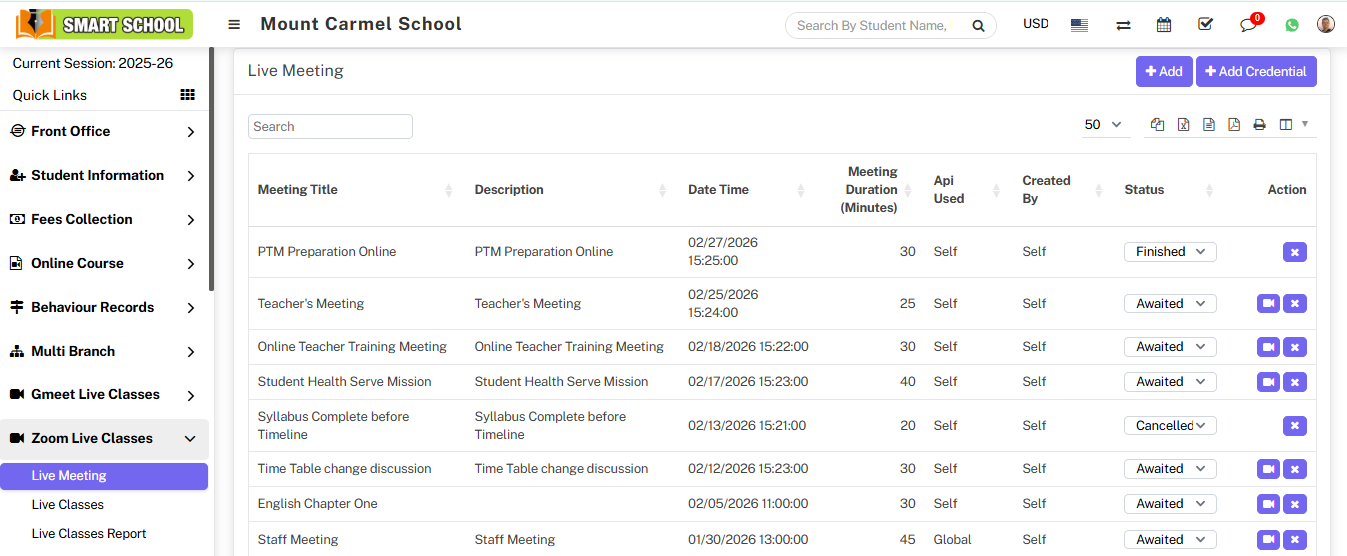1347x556 pixels.
Task: Start the Teacher's Meeting via the video icon
Action: click(1268, 304)
